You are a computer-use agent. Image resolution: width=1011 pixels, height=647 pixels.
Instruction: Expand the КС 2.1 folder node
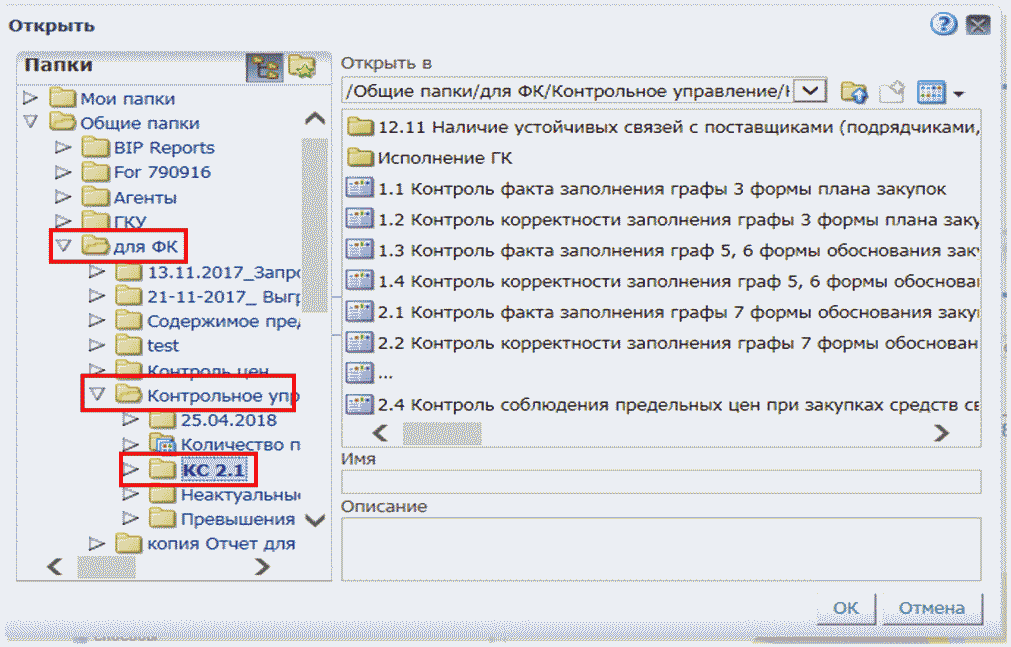[131, 469]
